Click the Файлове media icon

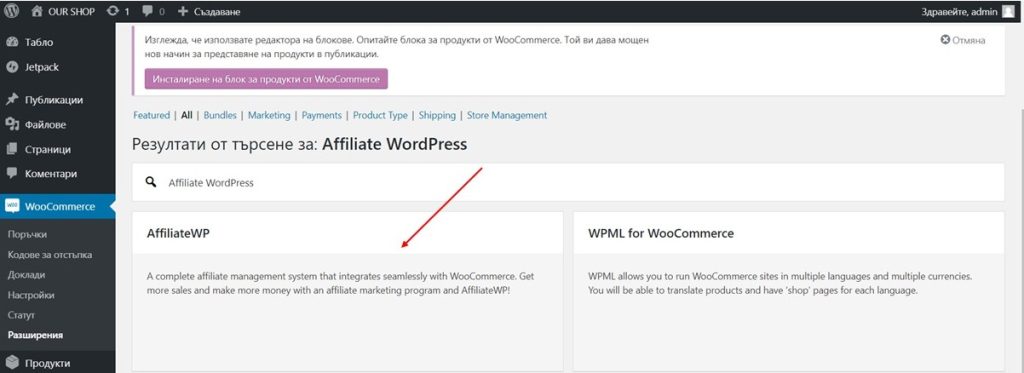(12, 124)
